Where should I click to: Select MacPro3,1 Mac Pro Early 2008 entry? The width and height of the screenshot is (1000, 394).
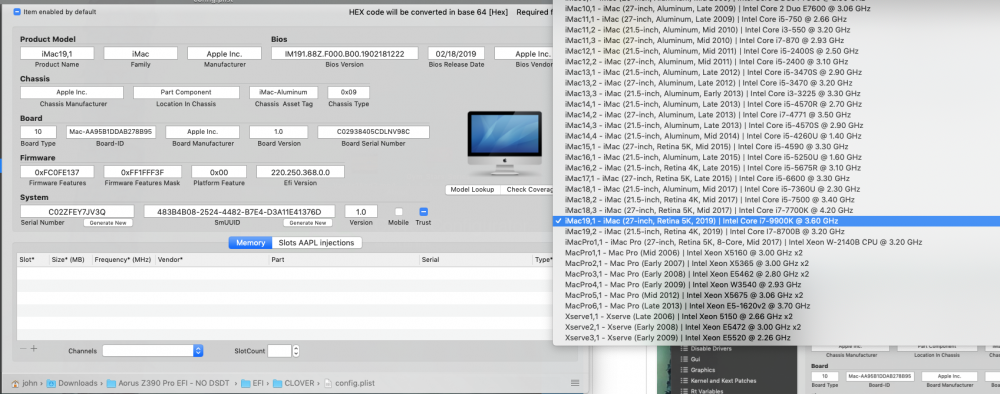tap(776, 274)
